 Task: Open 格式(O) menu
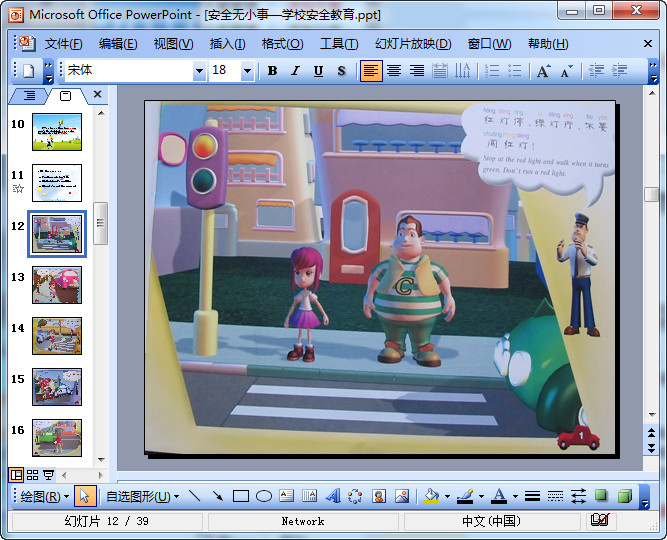coord(282,44)
